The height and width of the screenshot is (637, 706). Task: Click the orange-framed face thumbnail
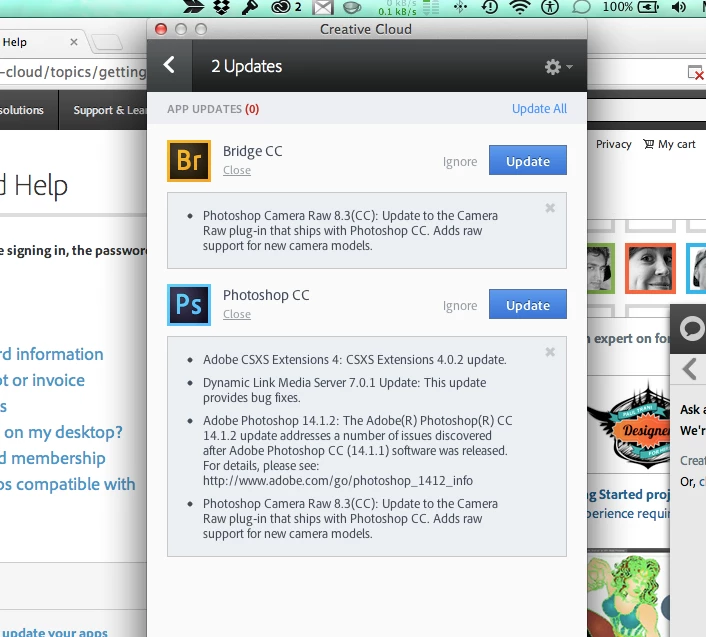650,268
